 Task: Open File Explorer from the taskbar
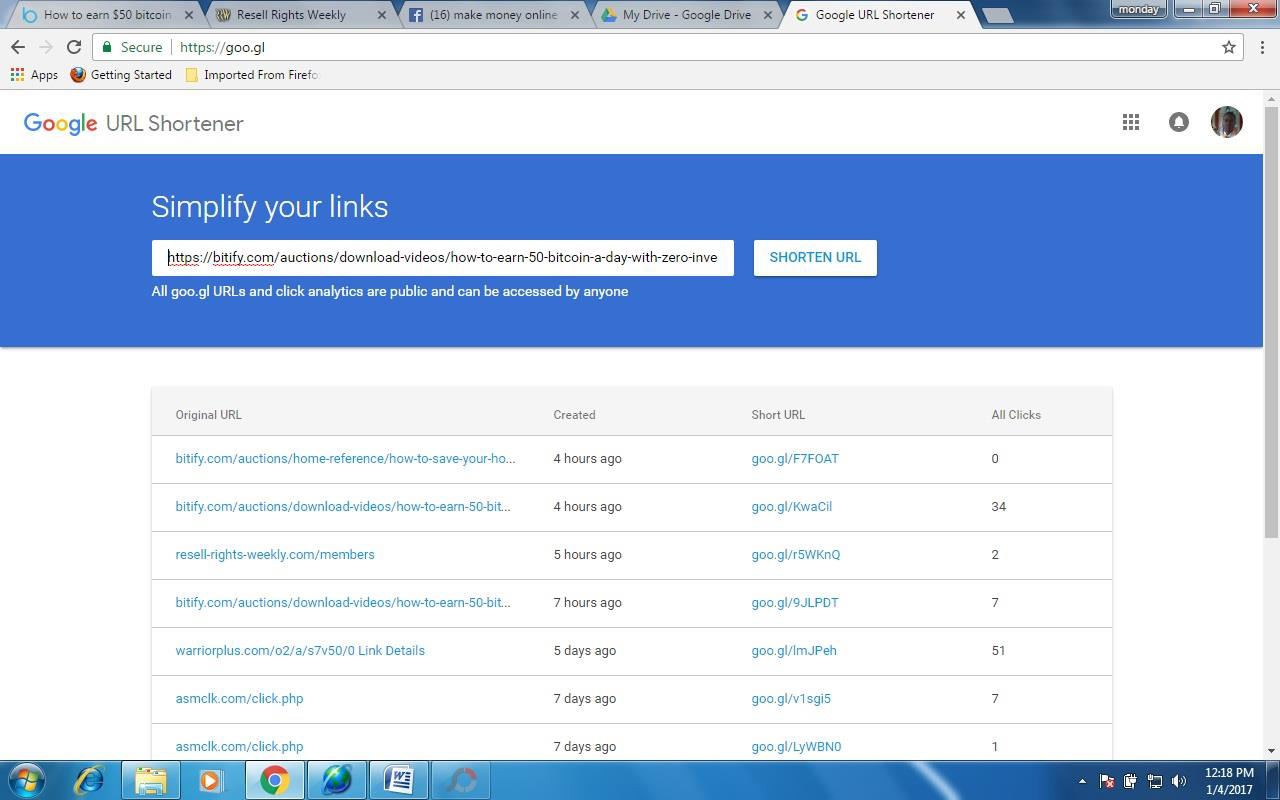point(151,780)
